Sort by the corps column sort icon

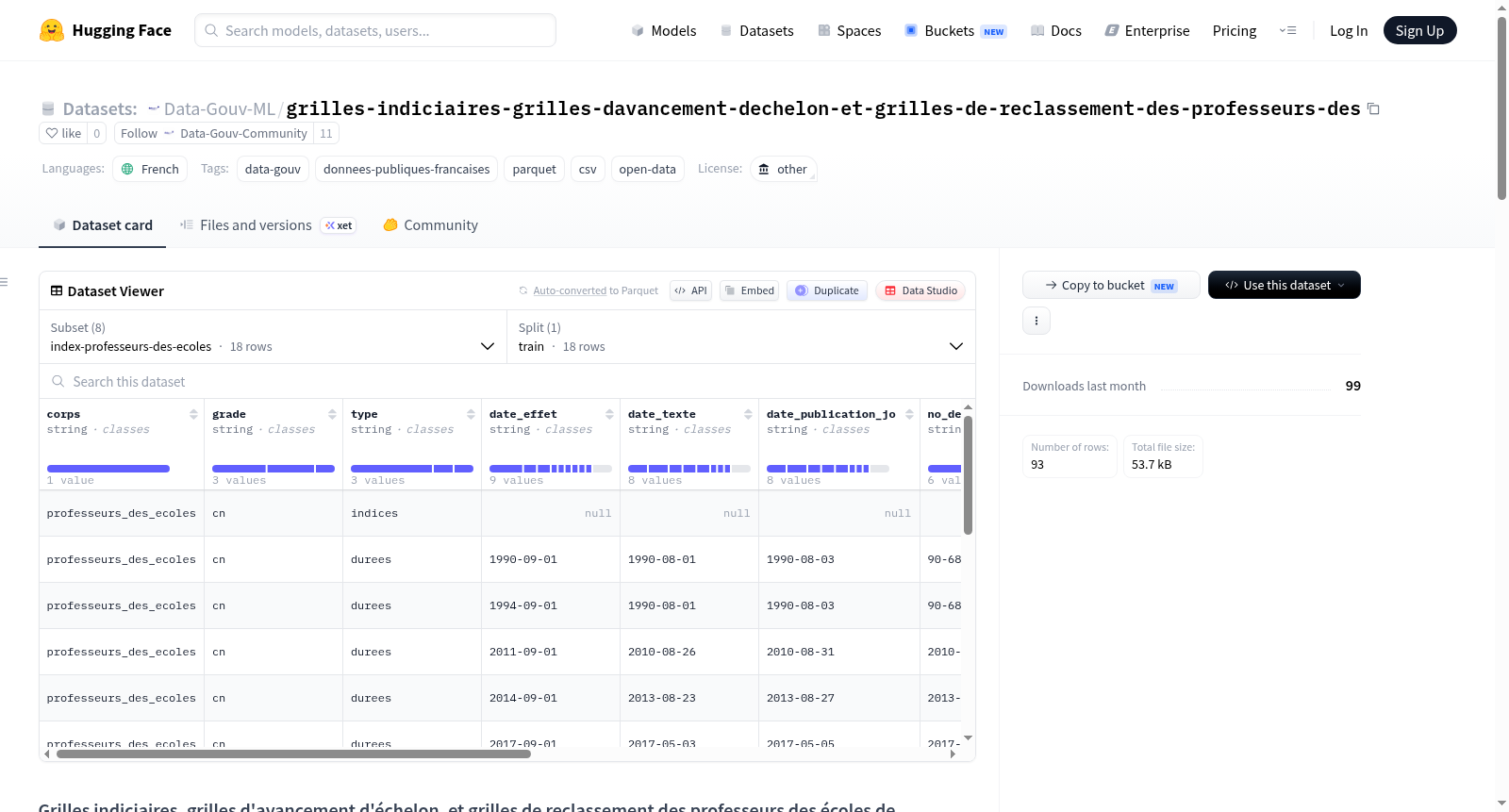193,414
